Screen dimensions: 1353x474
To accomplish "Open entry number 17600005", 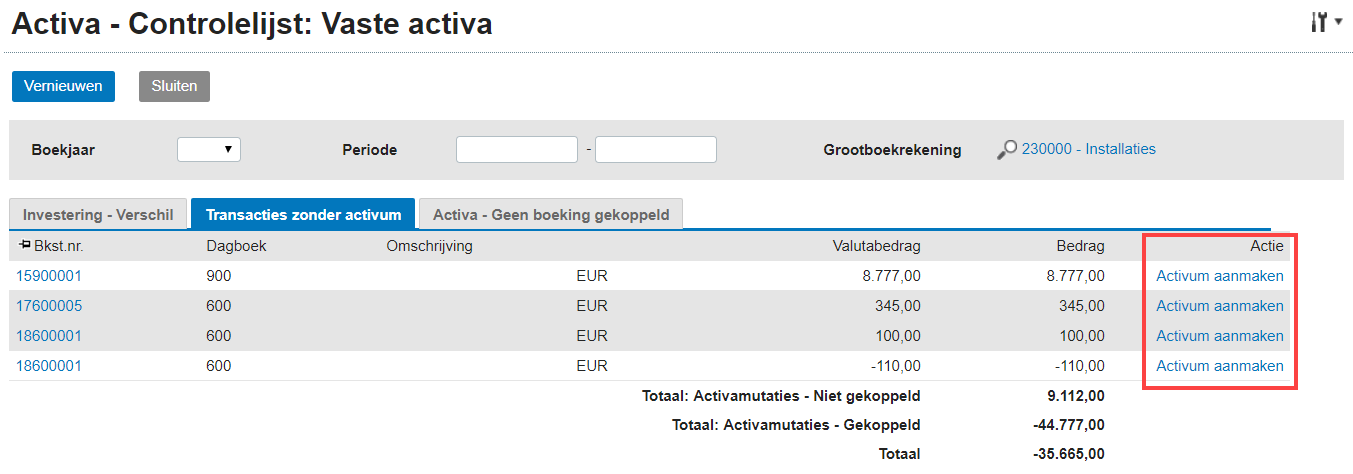I will [x=49, y=306].
